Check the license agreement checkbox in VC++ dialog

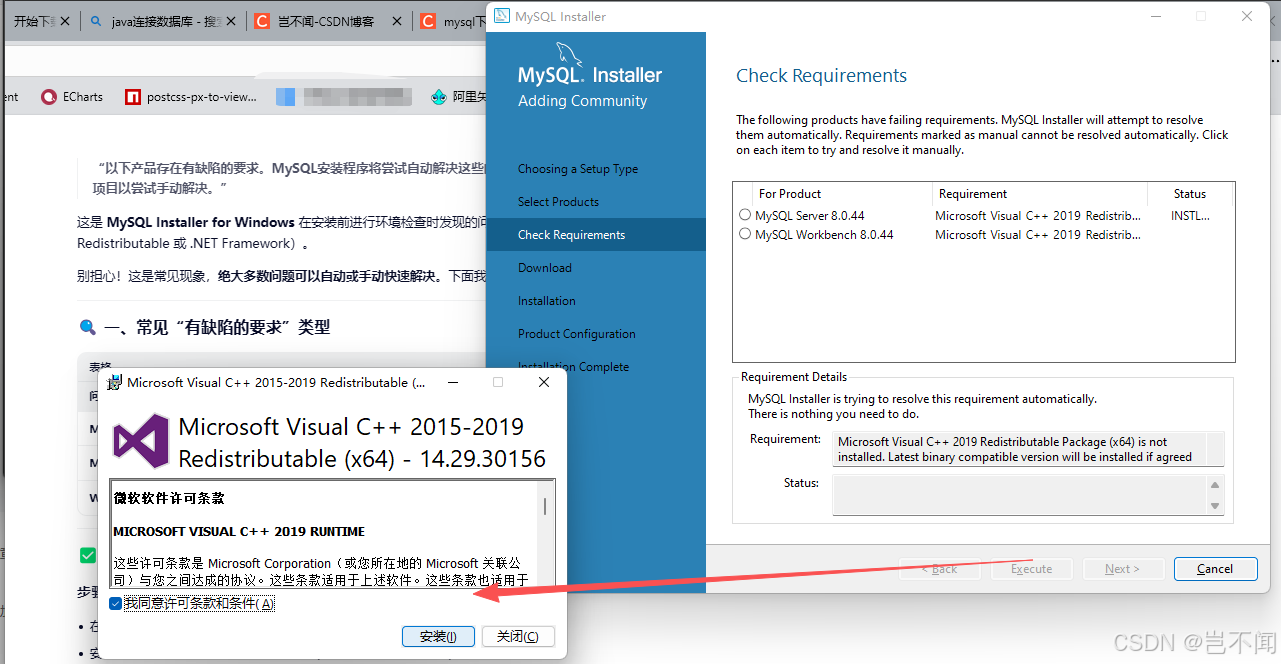coord(116,603)
